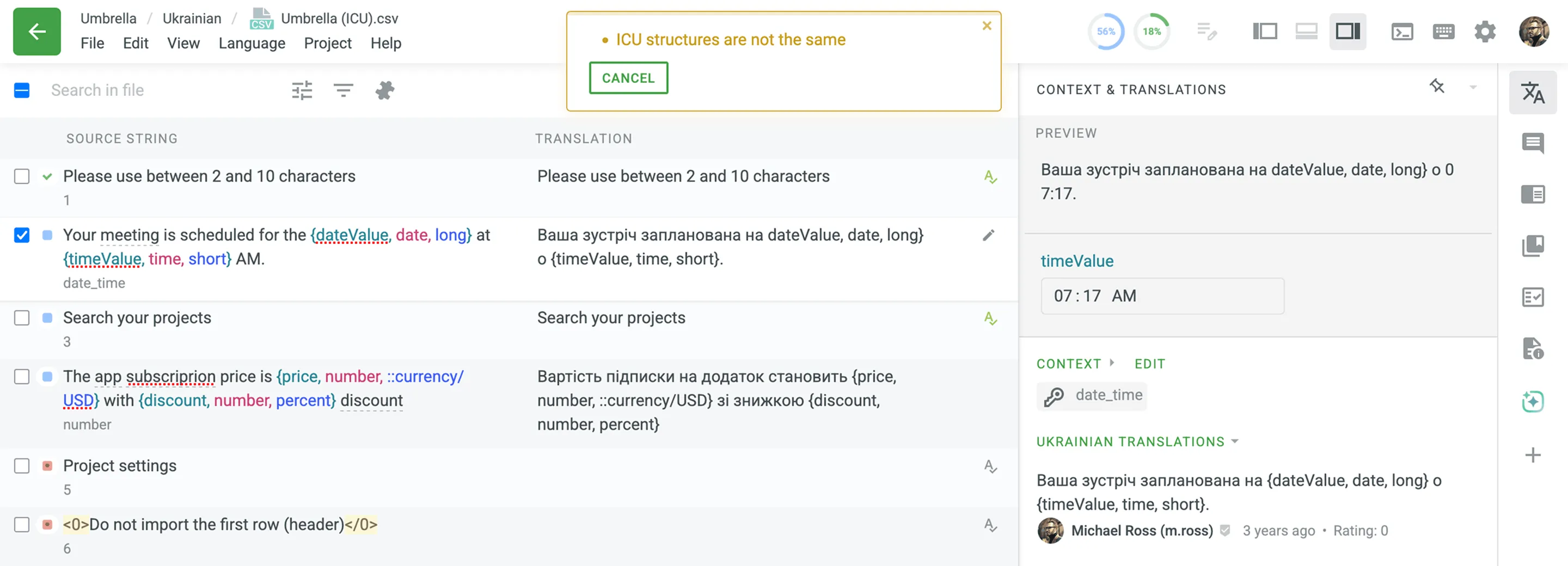Uncheck the 'Your meeting is scheduled' string checkbox
Screen dimensions: 1568x566
pos(22,236)
